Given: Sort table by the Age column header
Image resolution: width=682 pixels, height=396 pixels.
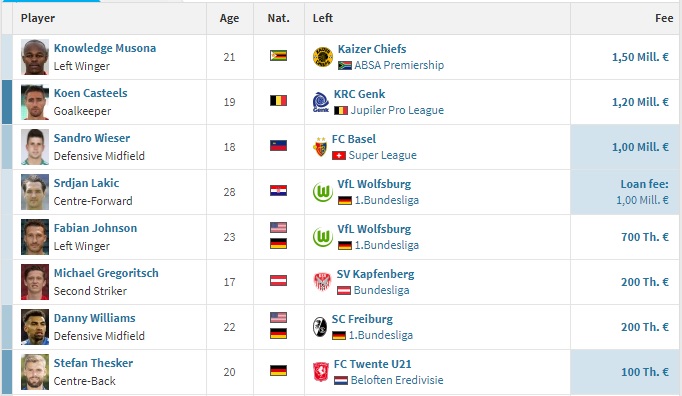Looking at the screenshot, I should [x=229, y=18].
